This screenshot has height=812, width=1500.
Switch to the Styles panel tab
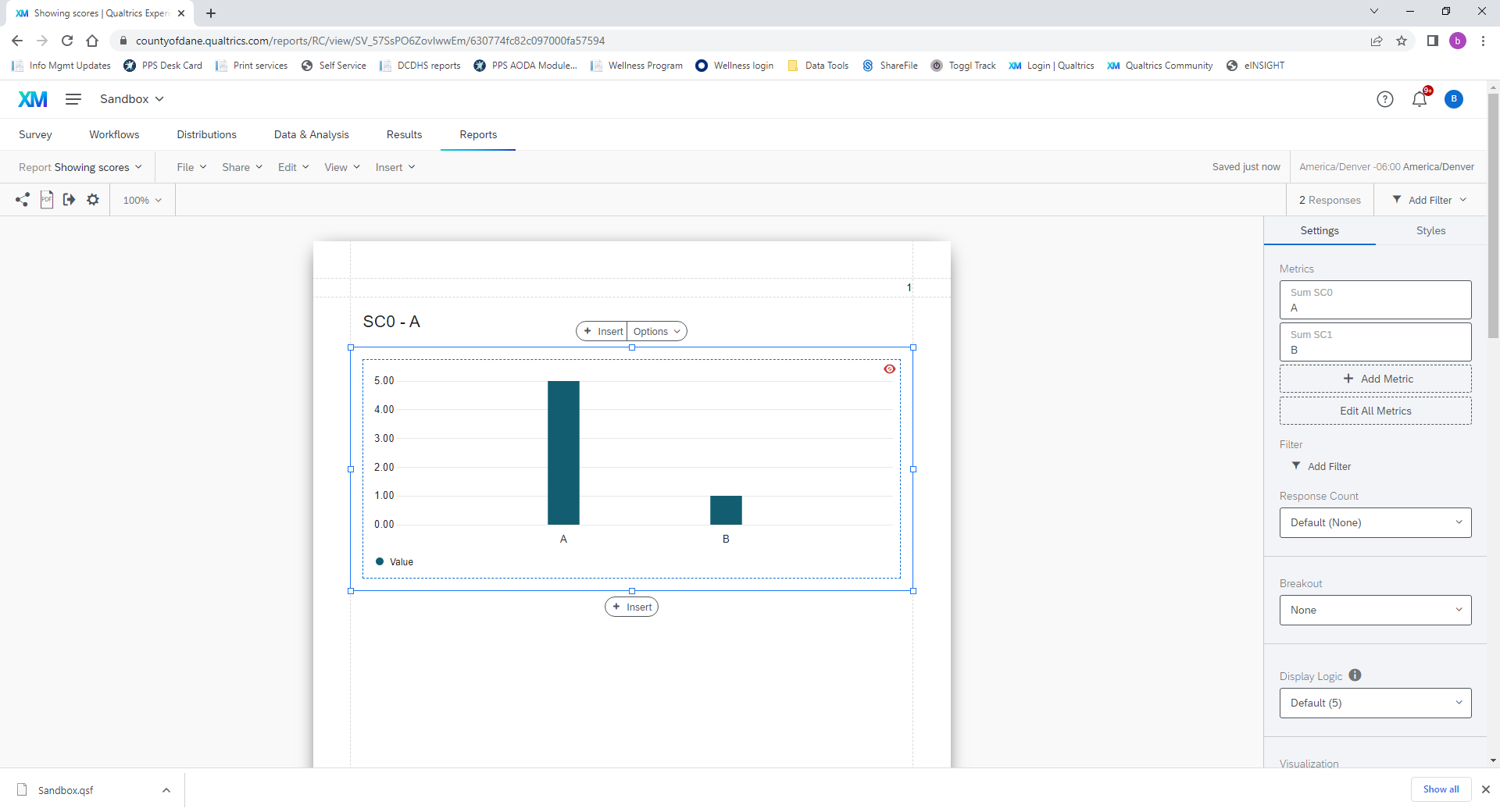(1430, 230)
